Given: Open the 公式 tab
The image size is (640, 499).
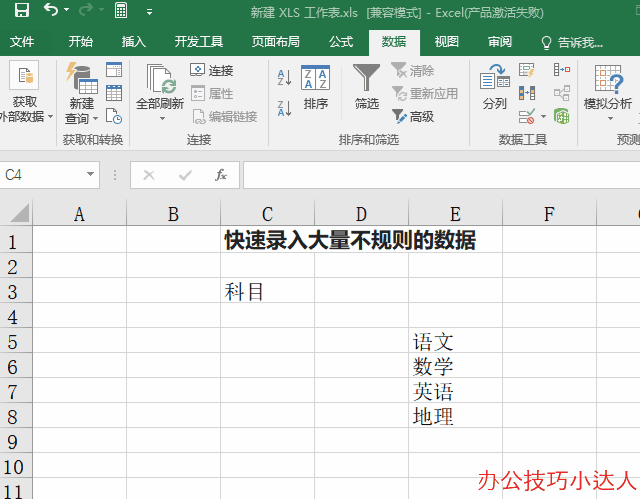Looking at the screenshot, I should [341, 42].
